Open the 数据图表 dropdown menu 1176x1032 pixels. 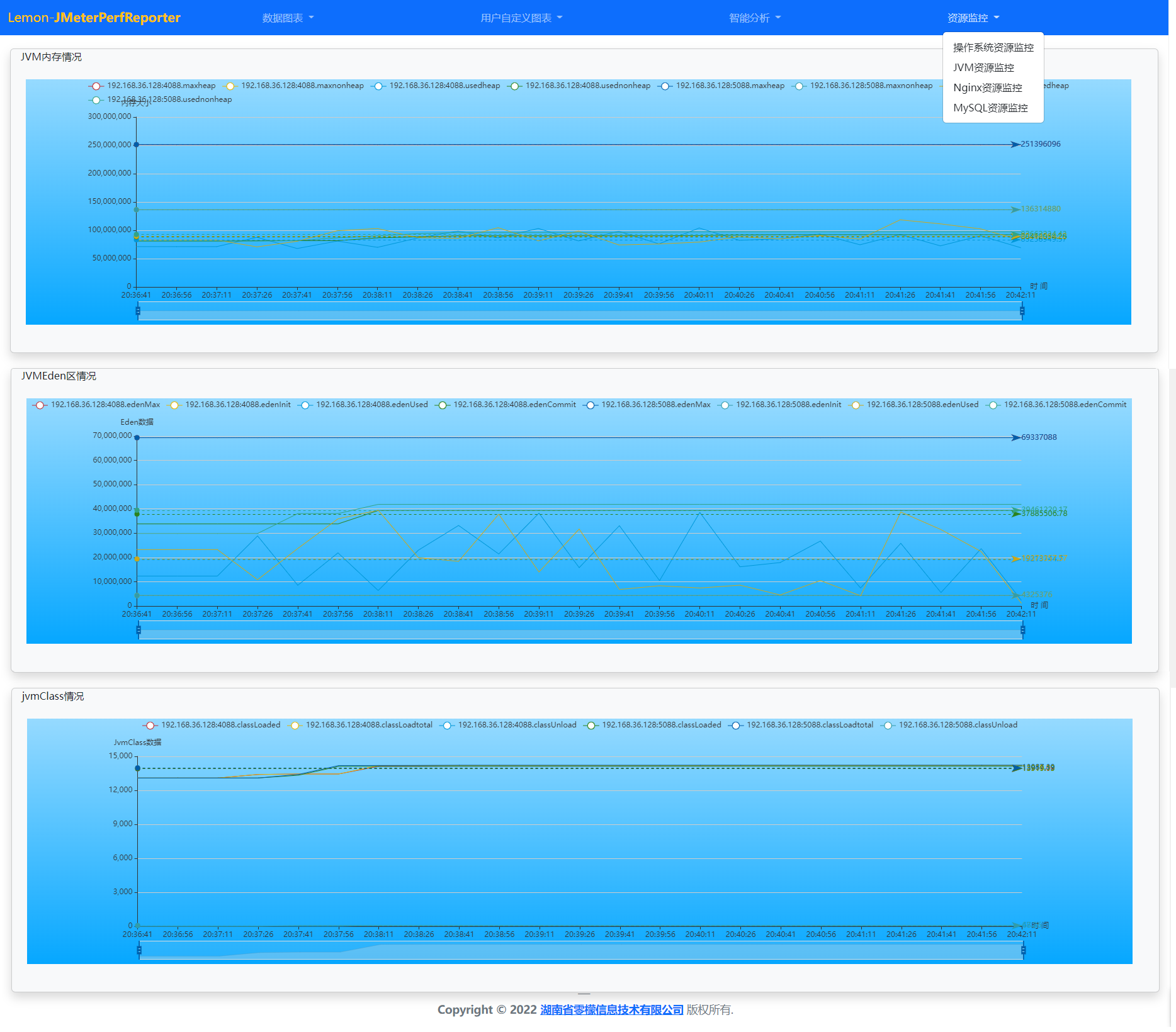coord(288,18)
